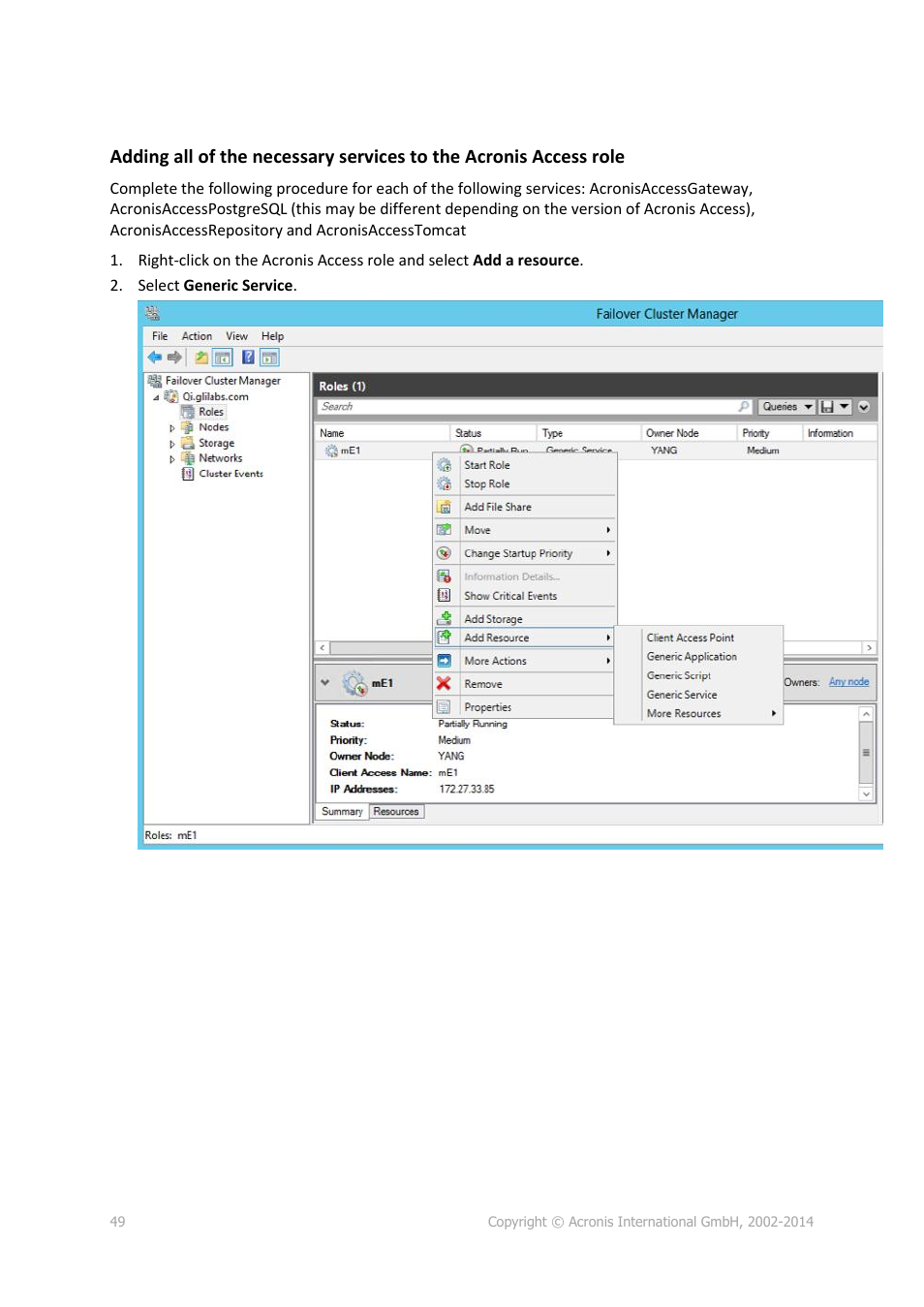Click the More Actions blue arrow icon

click(x=444, y=661)
